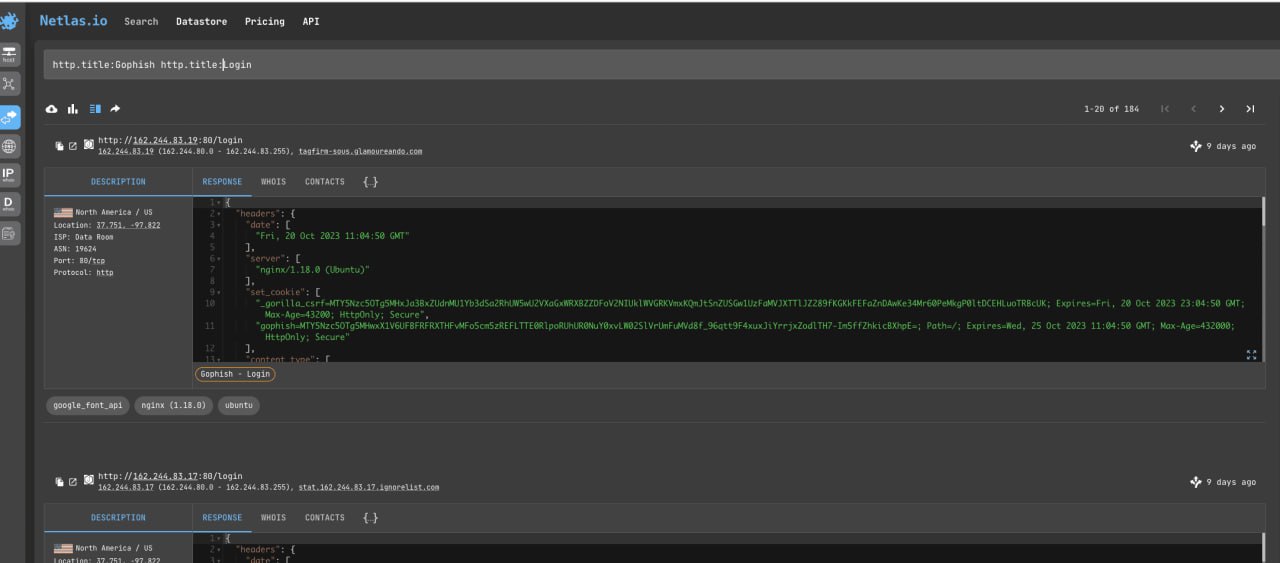Open the globe domains search icon
This screenshot has width=1280, height=563.
point(9,146)
